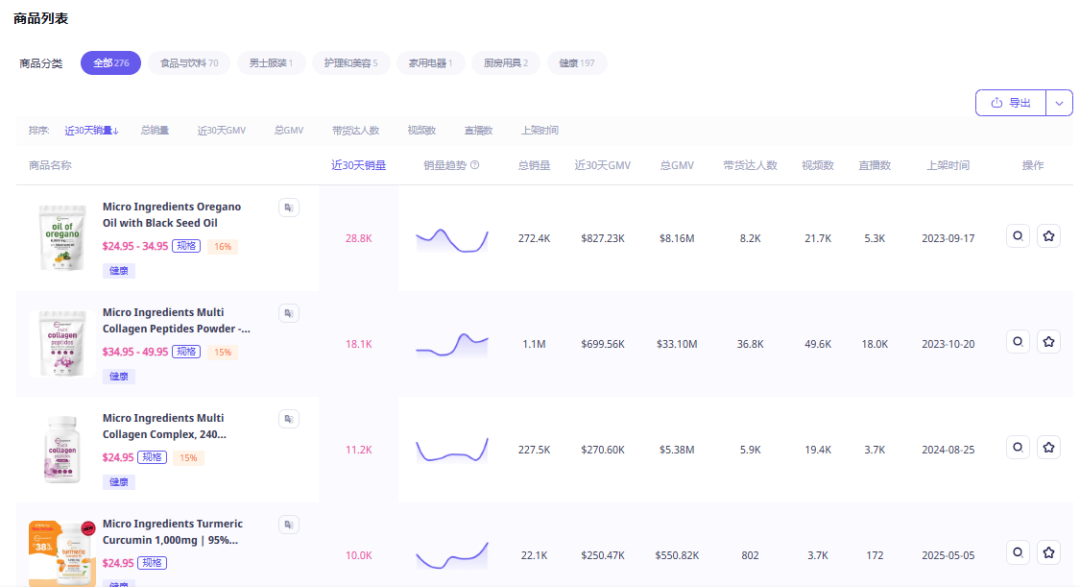Star the Multi Collagen Peptides Powder product
The width and height of the screenshot is (1080, 587).
click(1048, 342)
